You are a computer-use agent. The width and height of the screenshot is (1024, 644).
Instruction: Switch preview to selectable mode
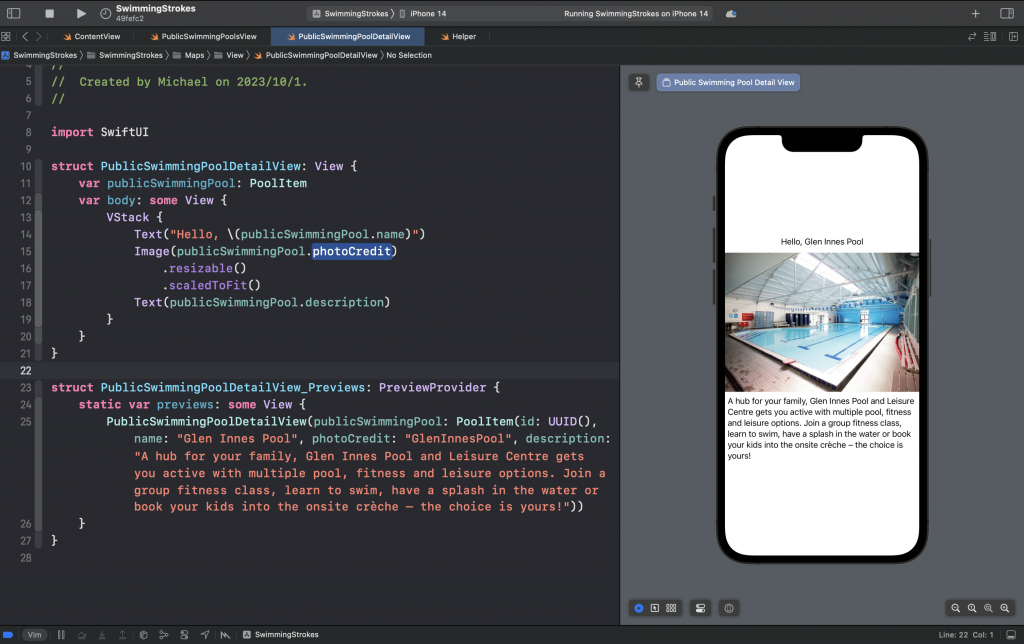tap(655, 608)
